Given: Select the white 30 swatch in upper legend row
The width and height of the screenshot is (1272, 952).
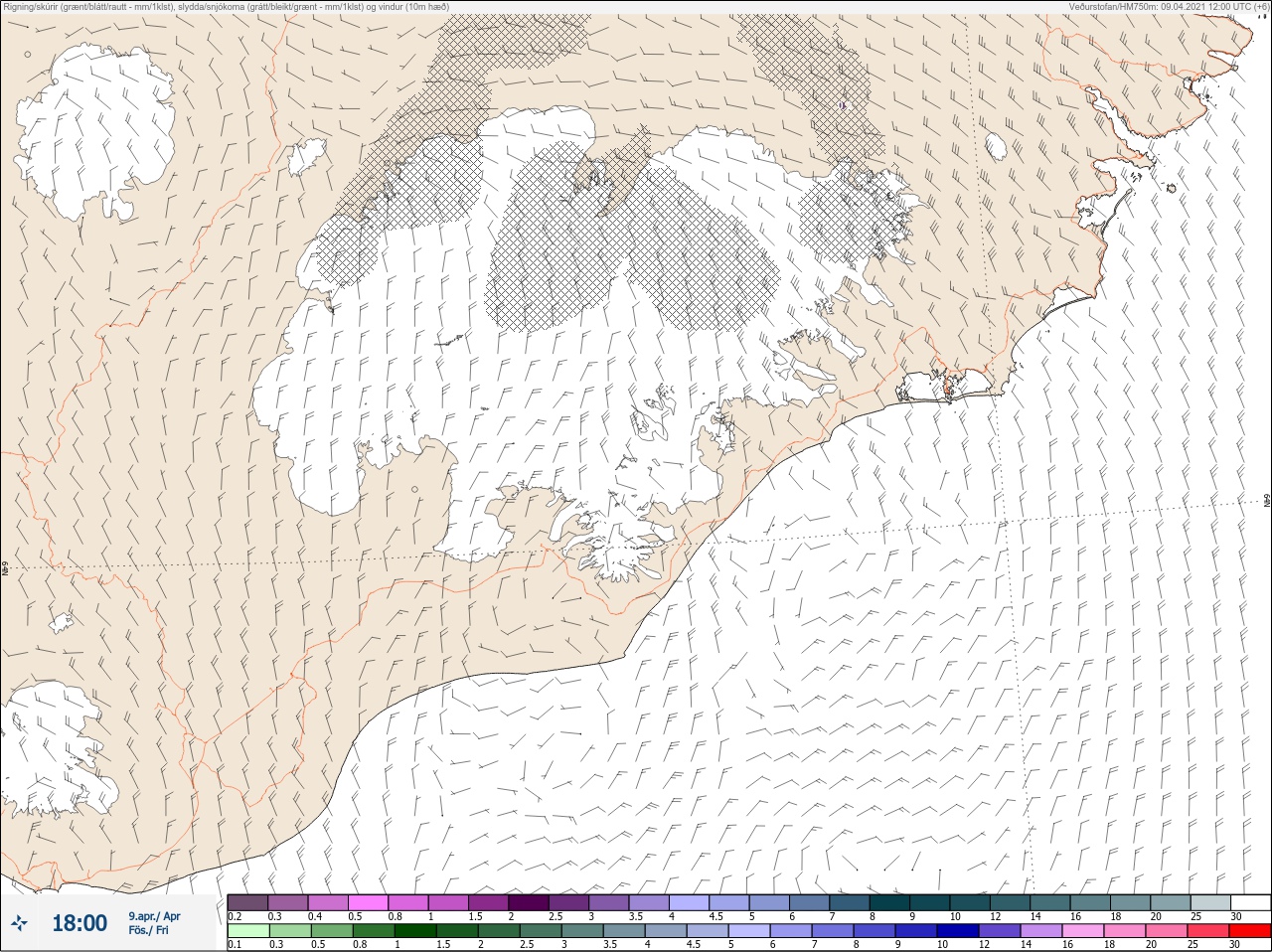Looking at the screenshot, I should pos(1250,902).
